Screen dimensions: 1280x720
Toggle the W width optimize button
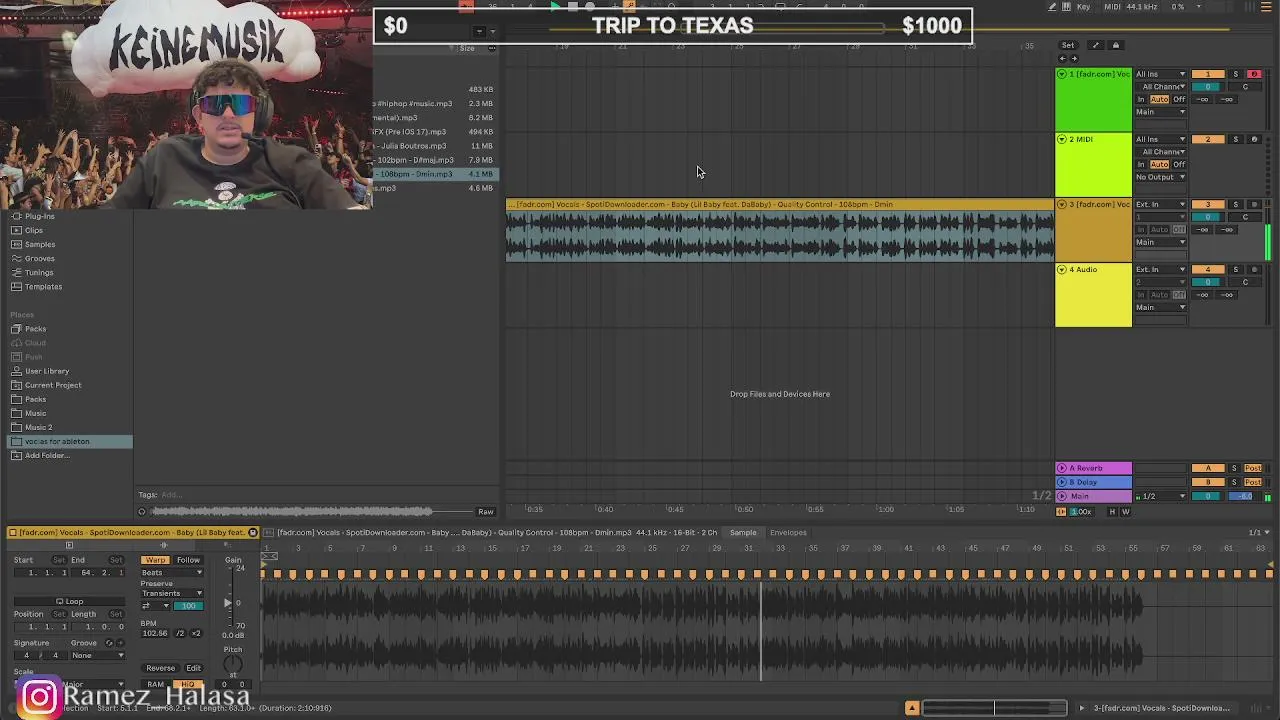(1125, 511)
